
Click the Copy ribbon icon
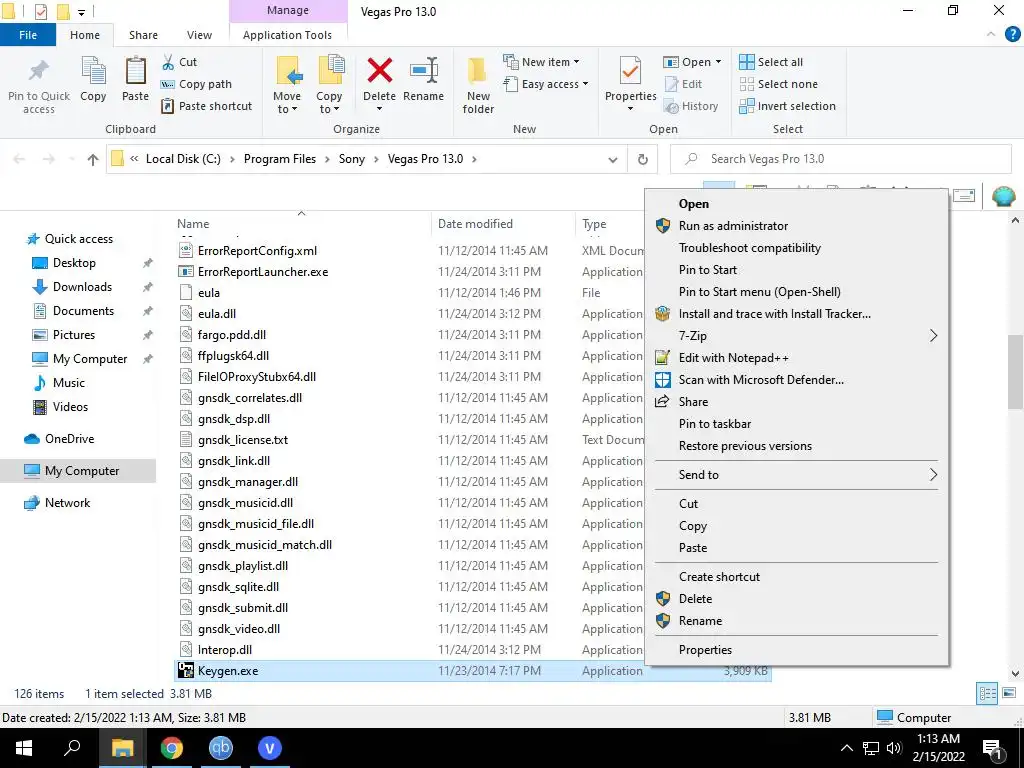pyautogui.click(x=93, y=71)
